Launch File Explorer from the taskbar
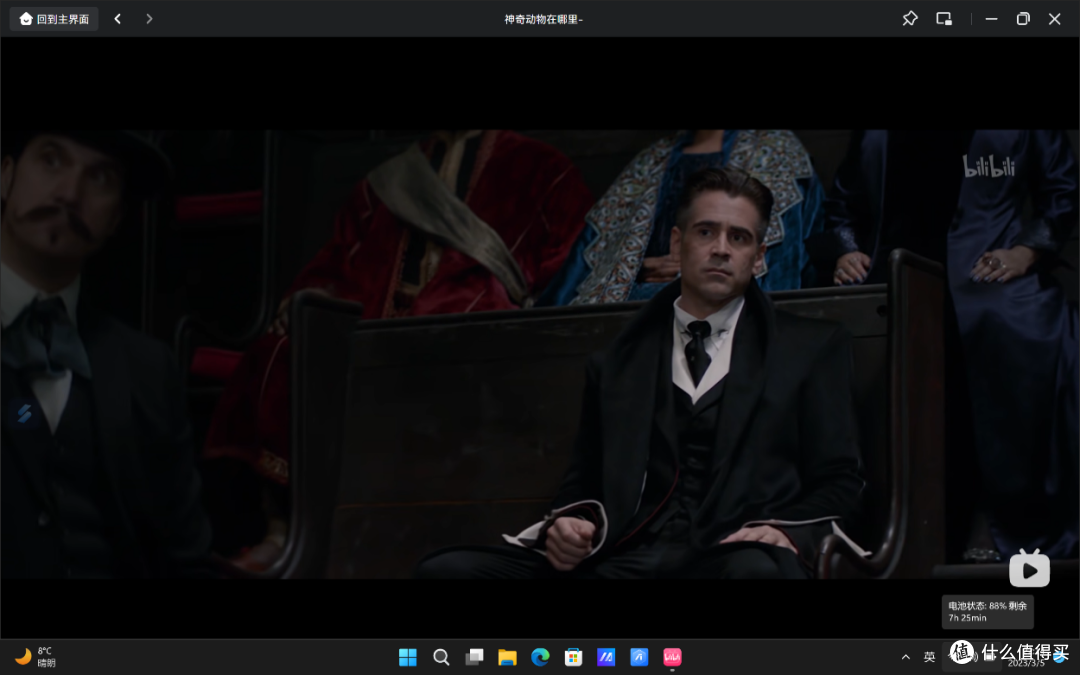The width and height of the screenshot is (1080, 675). tap(507, 657)
